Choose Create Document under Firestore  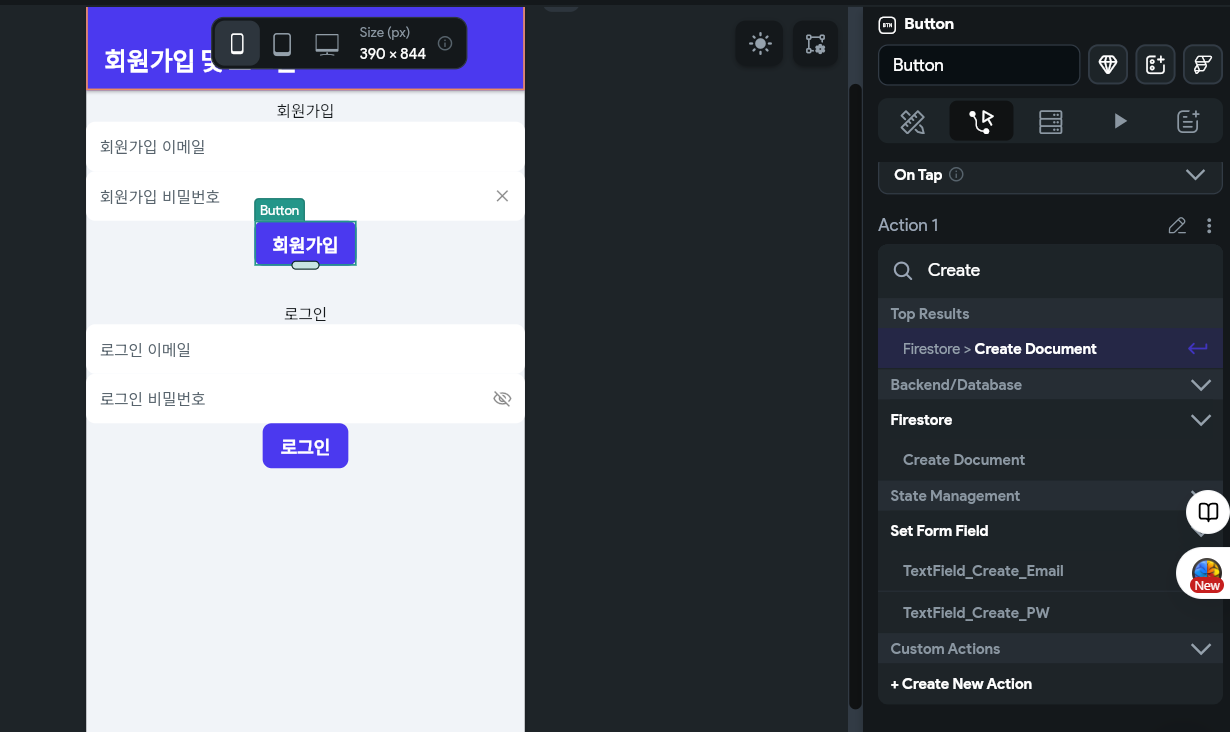click(964, 460)
